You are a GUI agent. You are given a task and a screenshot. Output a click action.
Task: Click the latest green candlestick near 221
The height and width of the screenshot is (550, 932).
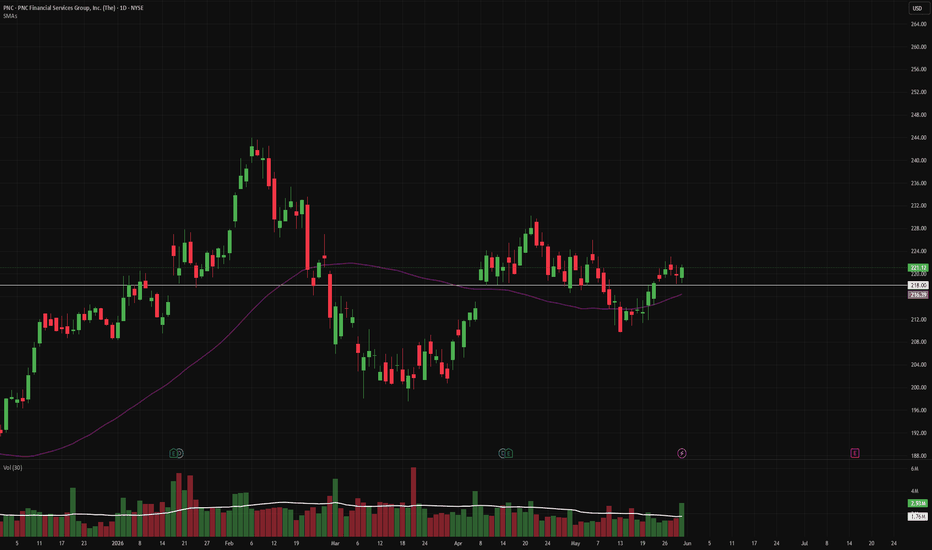(682, 272)
